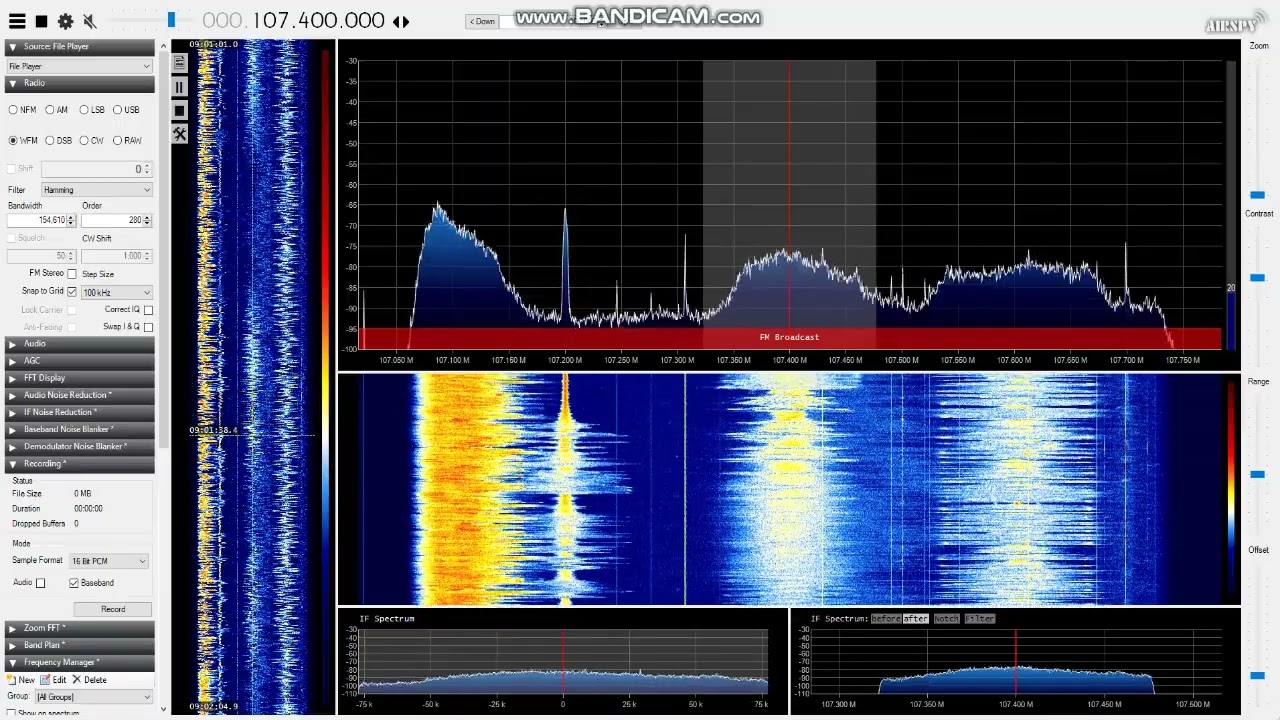Expand the Demodulator Noise Blanker panel

[x=80, y=447]
